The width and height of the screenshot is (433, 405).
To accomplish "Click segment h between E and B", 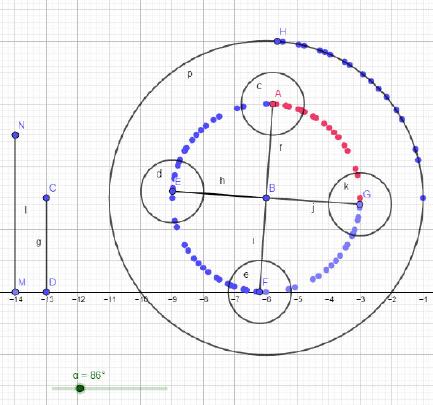I will tap(219, 195).
